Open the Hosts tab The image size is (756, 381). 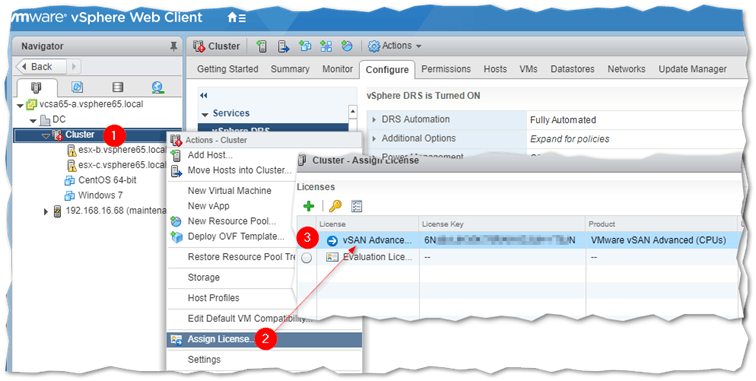coord(495,69)
